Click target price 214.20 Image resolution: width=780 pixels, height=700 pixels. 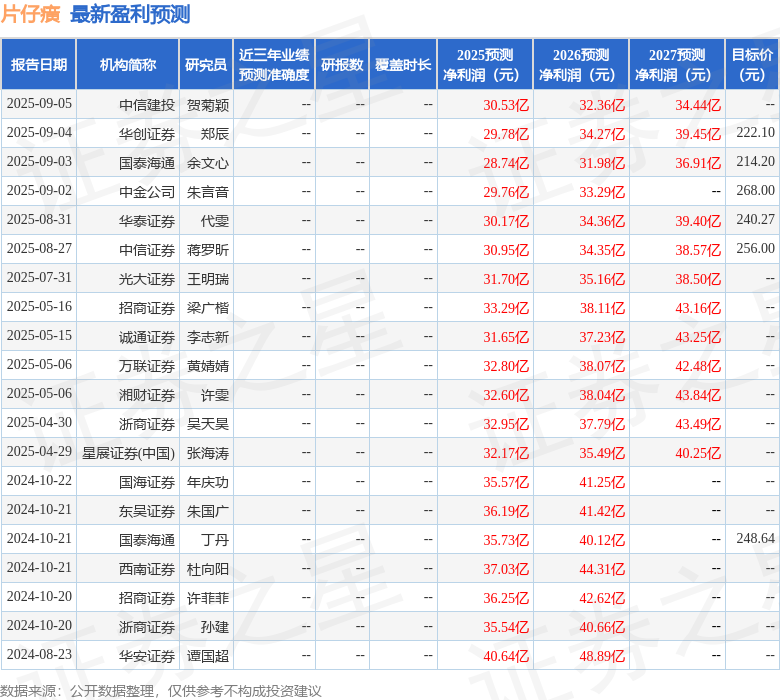click(756, 161)
